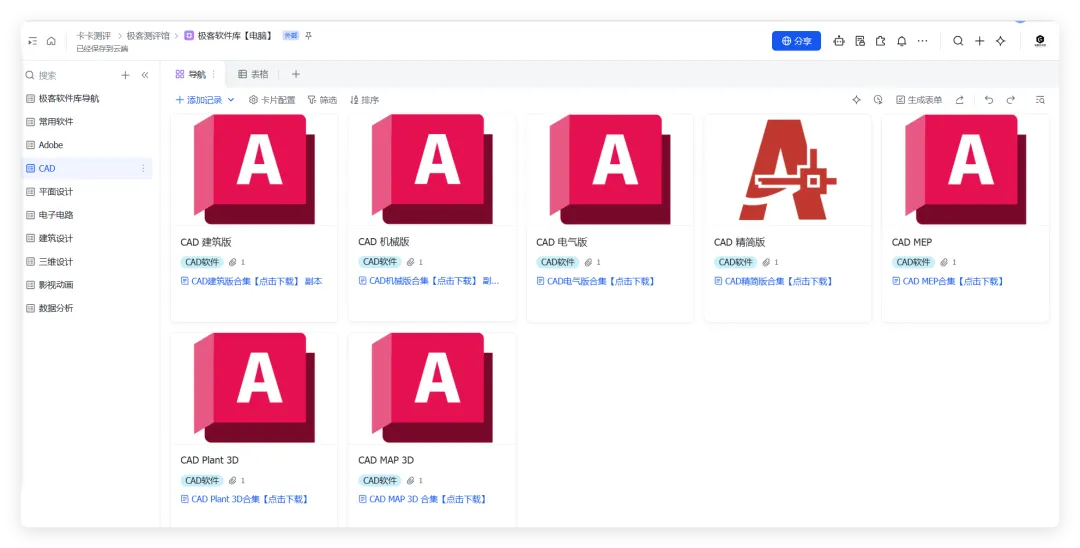
Task: Add a new sidebar item with the plus
Action: coord(125,75)
